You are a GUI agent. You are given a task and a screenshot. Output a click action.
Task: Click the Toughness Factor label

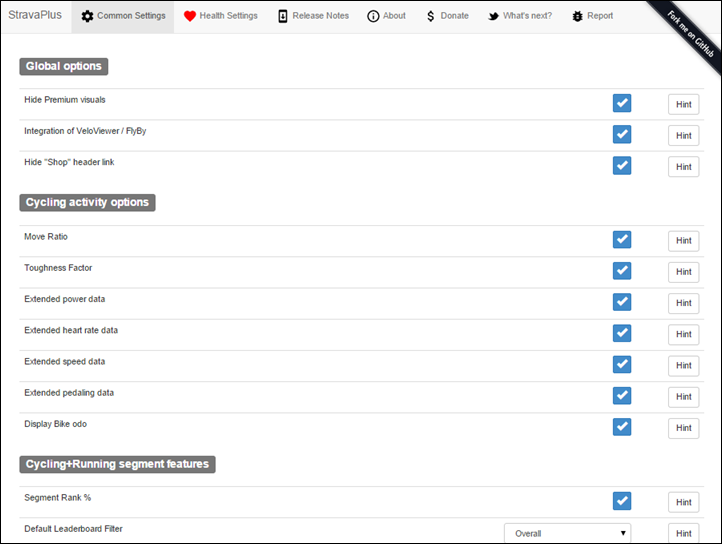pos(58,268)
